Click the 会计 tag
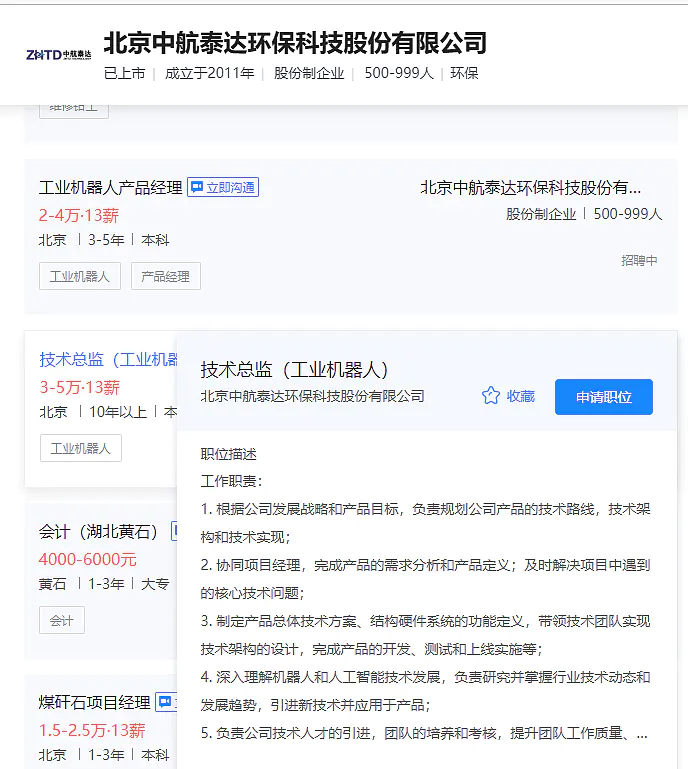688x769 pixels. pyautogui.click(x=62, y=620)
